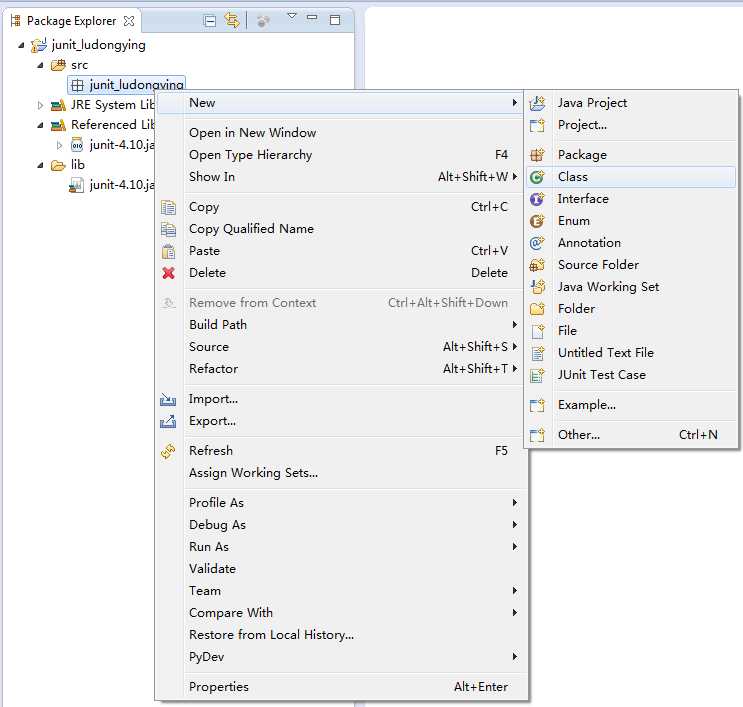Click Copy Qualified Name icon
Image resolution: width=743 pixels, height=707 pixels.
click(168, 229)
